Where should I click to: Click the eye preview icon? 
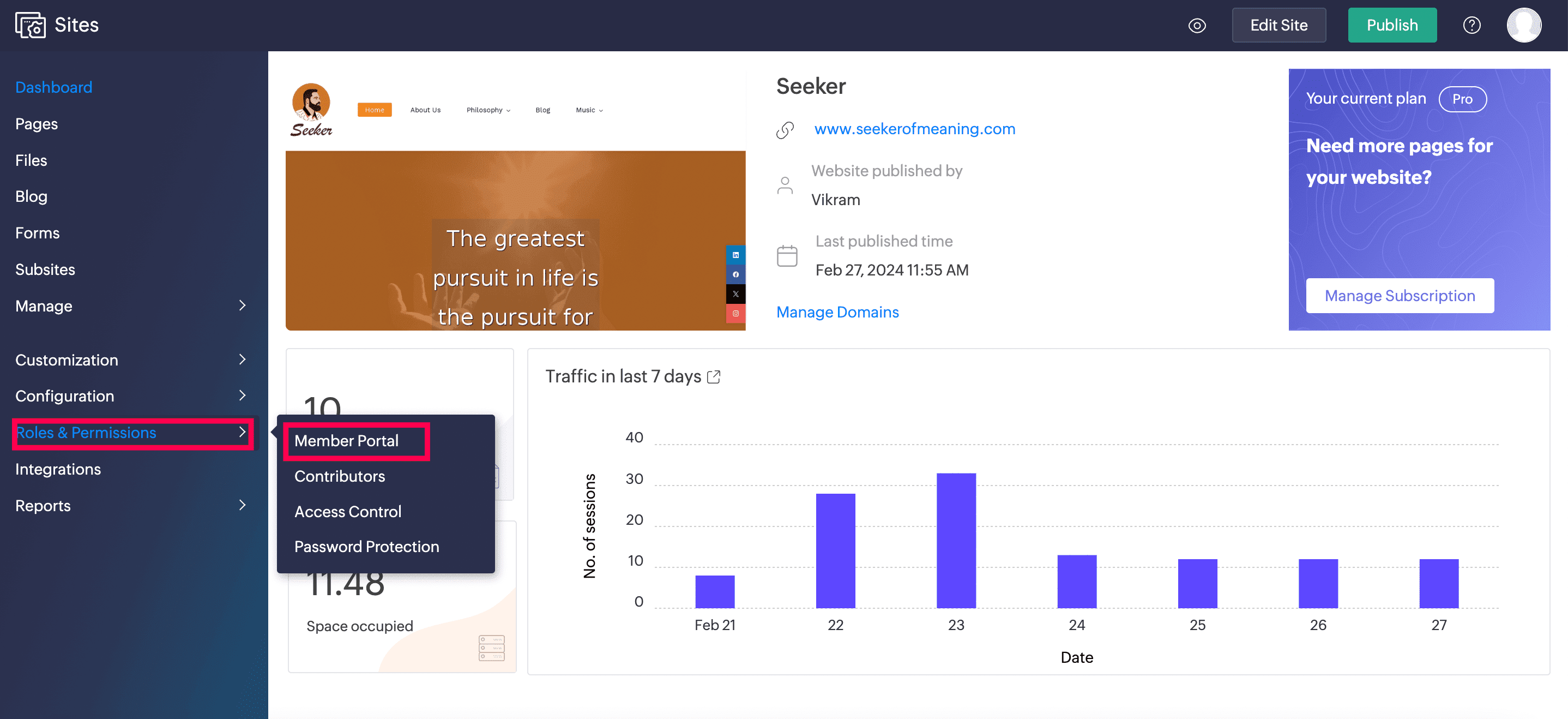click(1196, 26)
